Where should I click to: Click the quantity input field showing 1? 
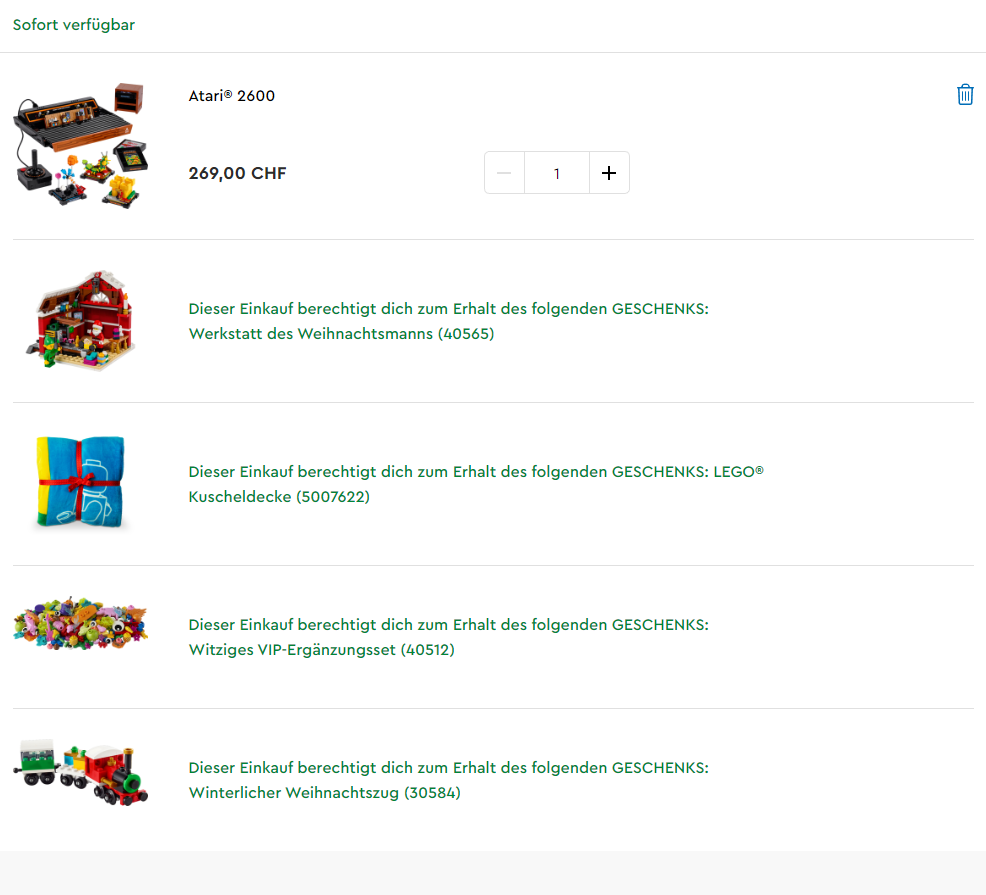pos(557,173)
